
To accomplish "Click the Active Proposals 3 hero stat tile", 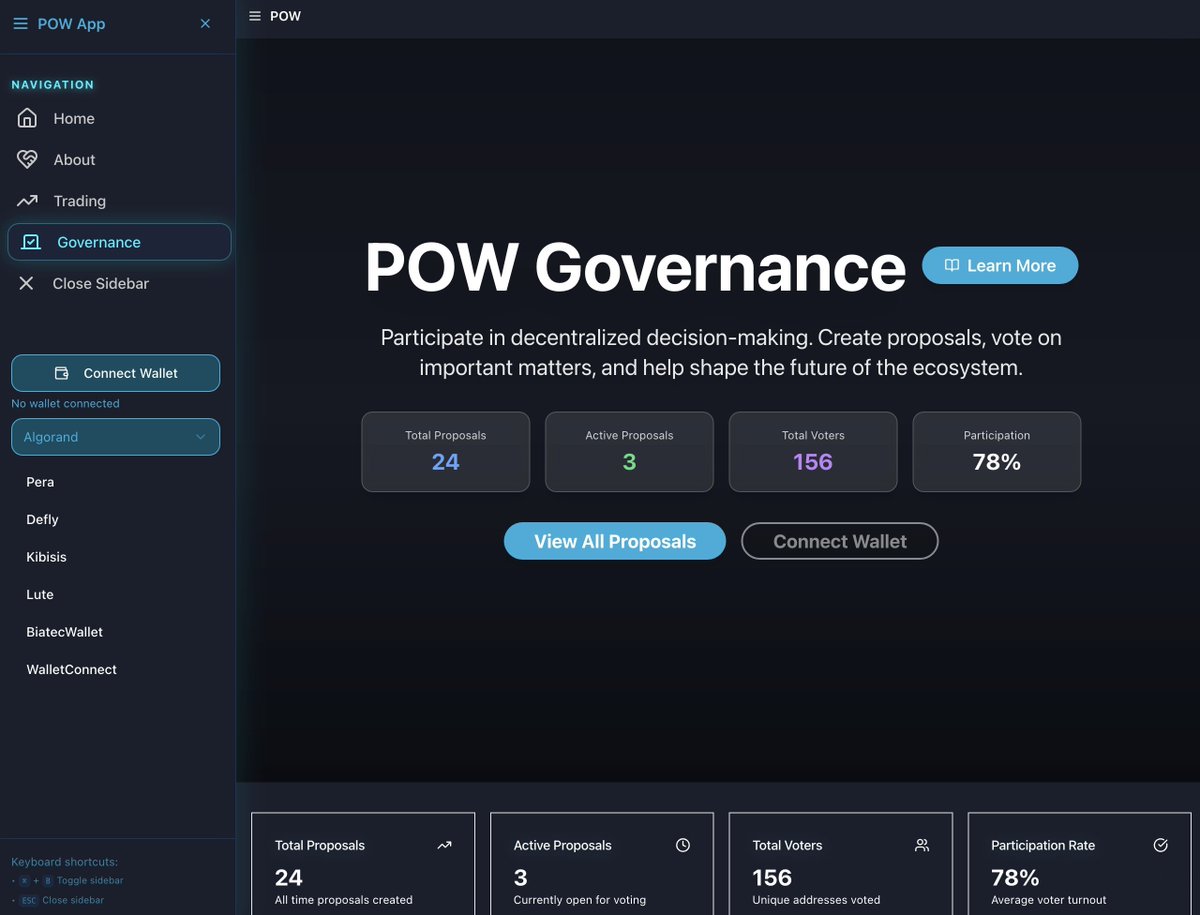I will 629,452.
